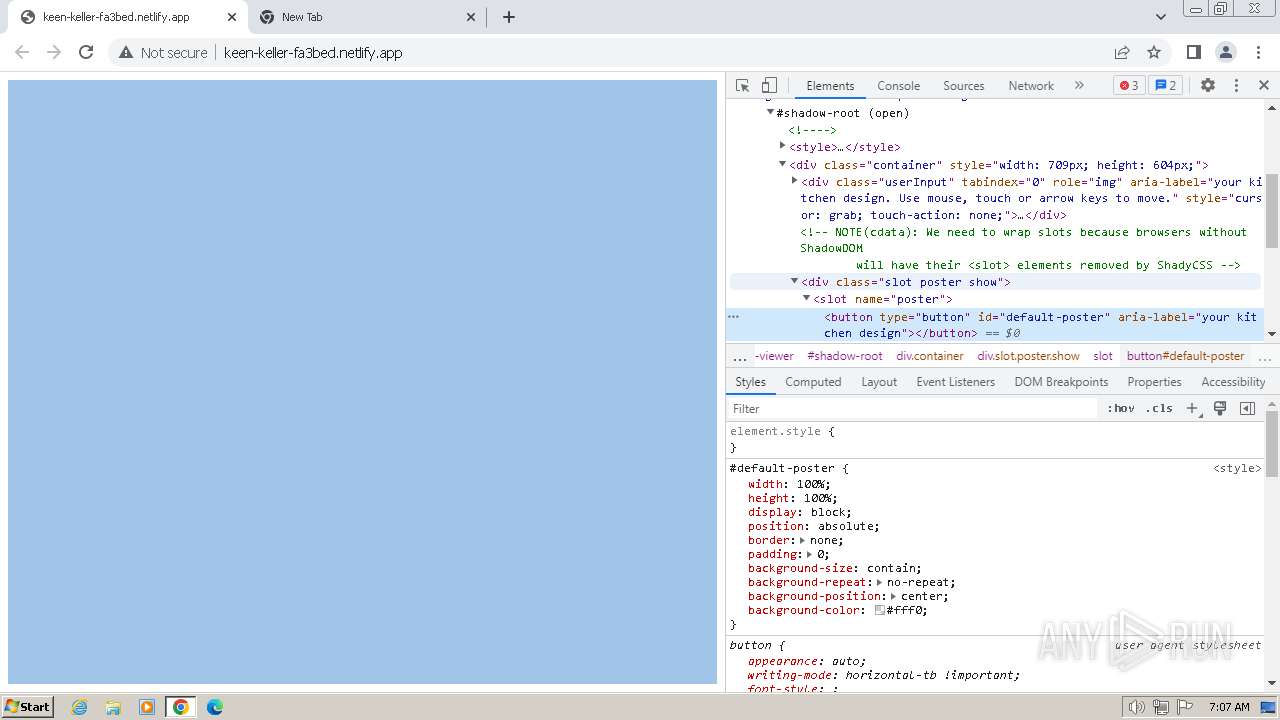Open the Network tab
The image size is (1280, 720).
point(1031,86)
